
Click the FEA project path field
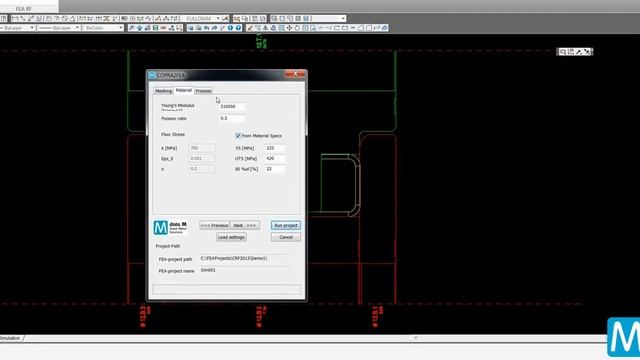coord(245,259)
